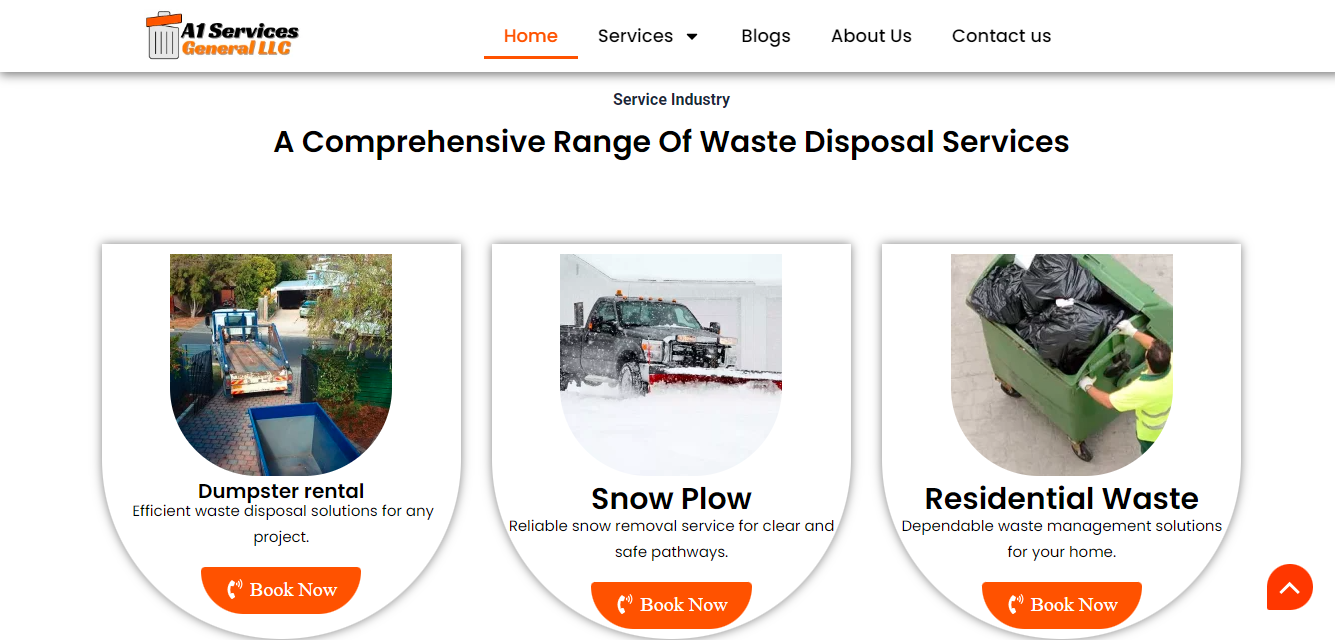Select the Residential Waste card title
The height and width of the screenshot is (640, 1335).
click(x=1062, y=498)
